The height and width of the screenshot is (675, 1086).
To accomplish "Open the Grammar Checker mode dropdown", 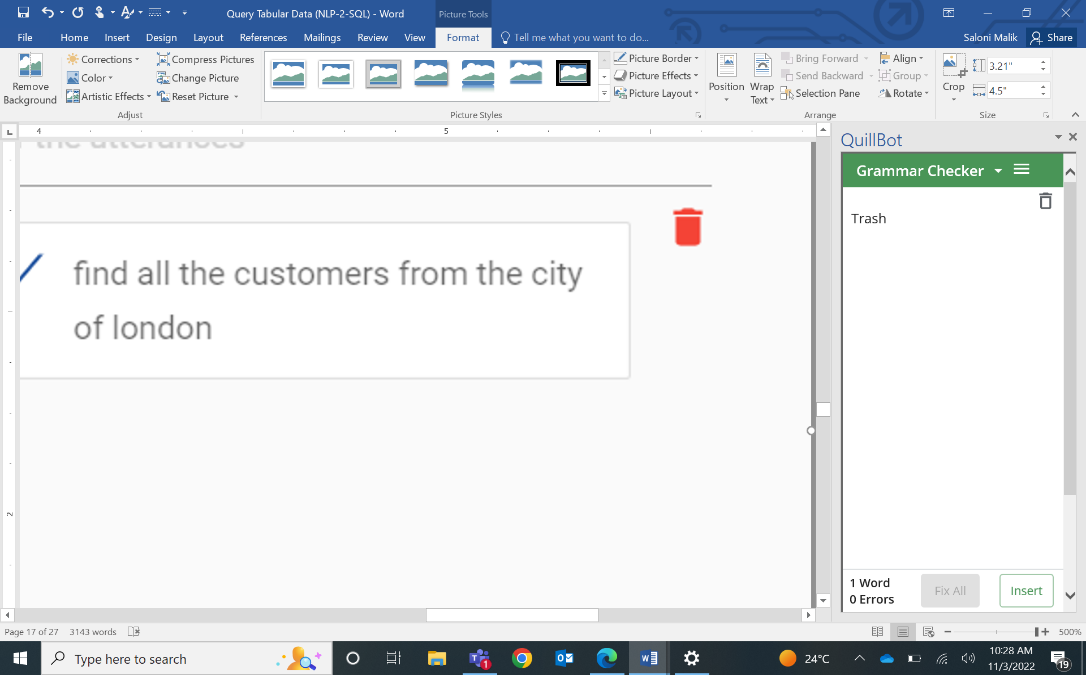I will [x=997, y=171].
